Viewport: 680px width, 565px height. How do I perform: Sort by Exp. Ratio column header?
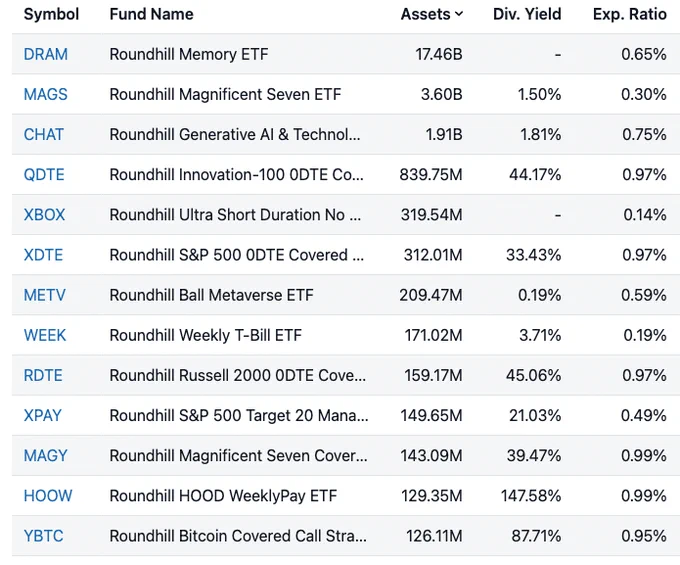(x=630, y=14)
